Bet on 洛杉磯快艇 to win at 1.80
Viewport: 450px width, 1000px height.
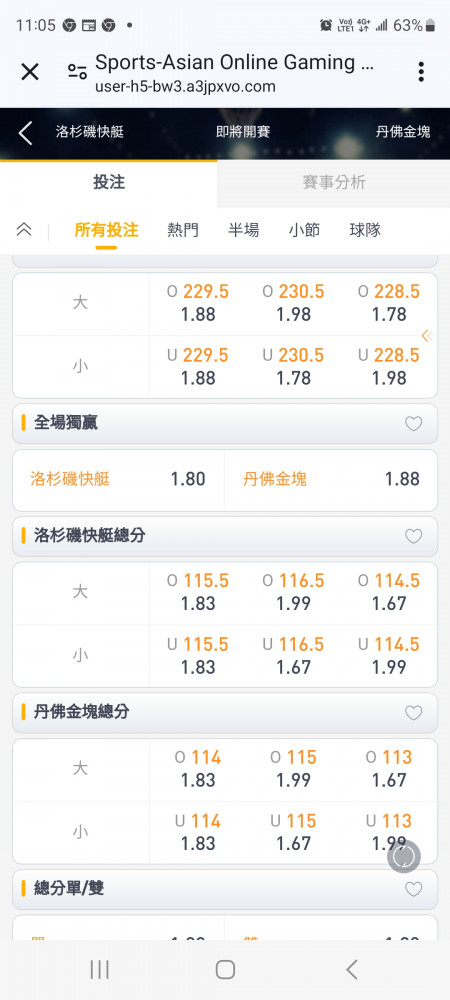tap(119, 480)
